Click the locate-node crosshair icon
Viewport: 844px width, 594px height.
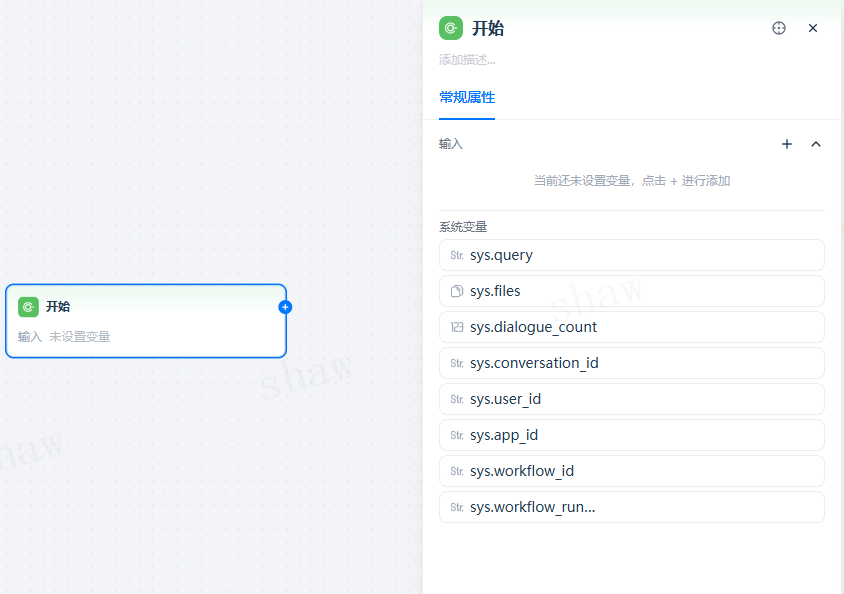[x=779, y=28]
